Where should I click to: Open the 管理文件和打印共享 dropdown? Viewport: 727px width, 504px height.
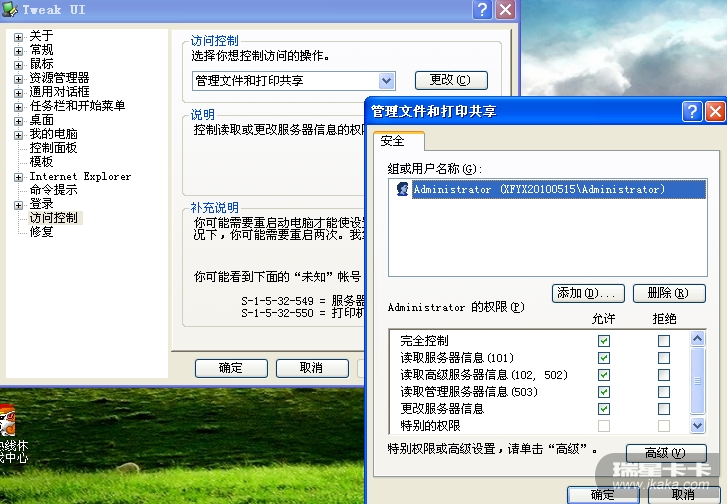click(386, 81)
